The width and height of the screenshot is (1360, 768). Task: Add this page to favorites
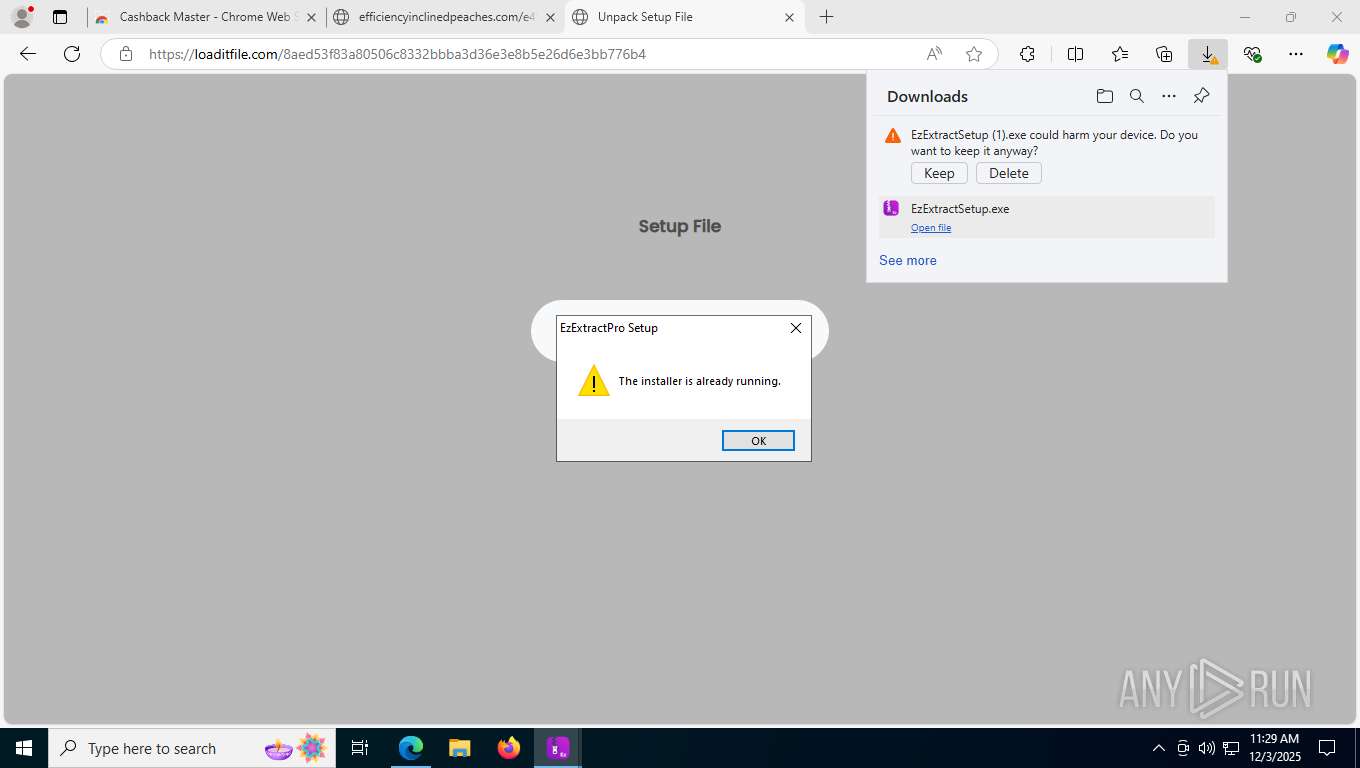click(x=974, y=54)
